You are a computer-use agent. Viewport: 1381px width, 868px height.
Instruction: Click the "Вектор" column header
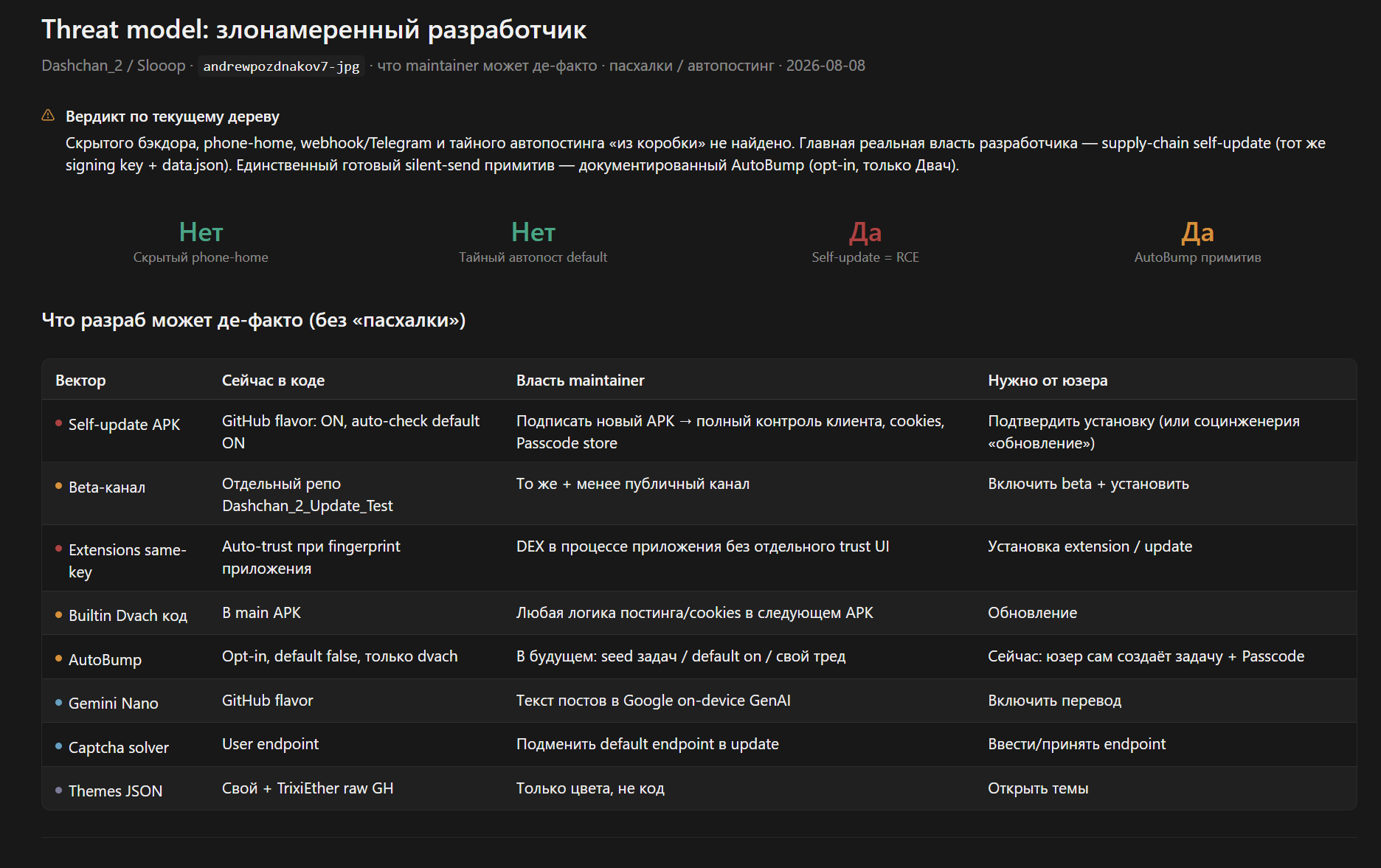[80, 381]
